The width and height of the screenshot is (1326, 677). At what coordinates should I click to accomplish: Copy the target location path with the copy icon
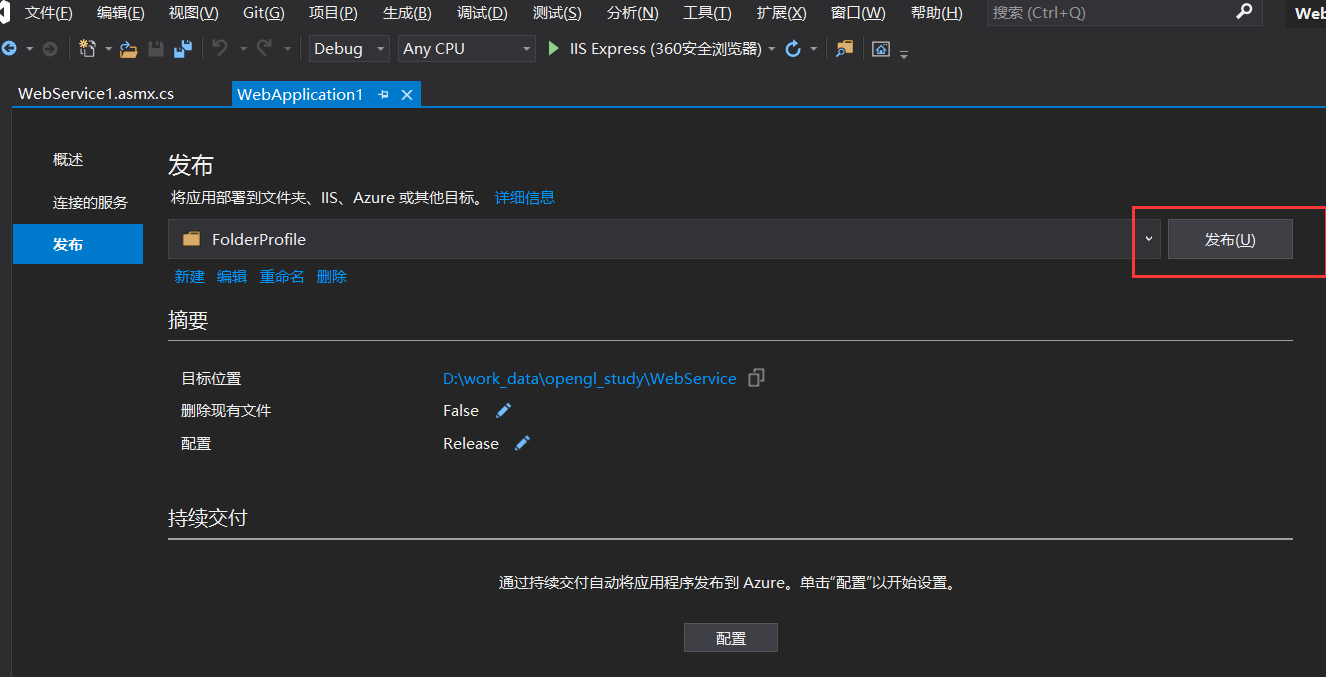(x=756, y=378)
